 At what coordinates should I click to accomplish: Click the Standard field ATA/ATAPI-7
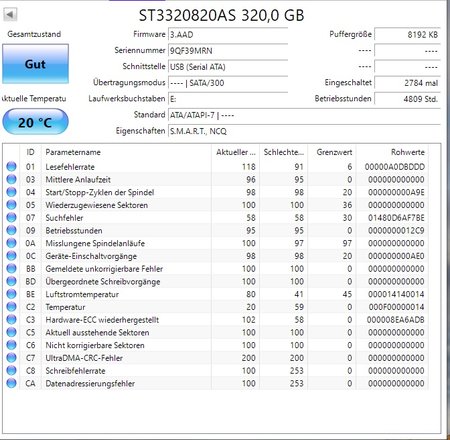[304, 115]
